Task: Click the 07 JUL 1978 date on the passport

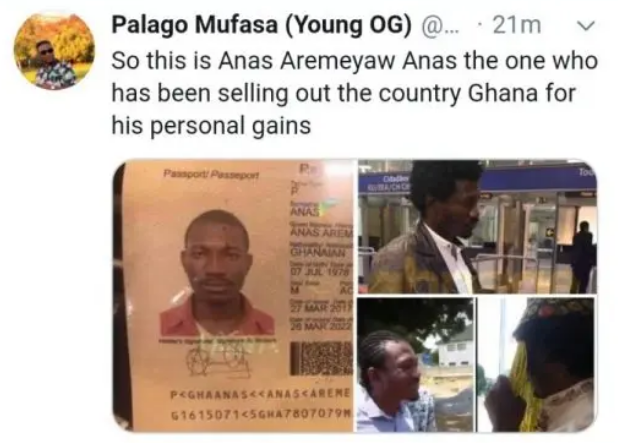Action: 320,272
